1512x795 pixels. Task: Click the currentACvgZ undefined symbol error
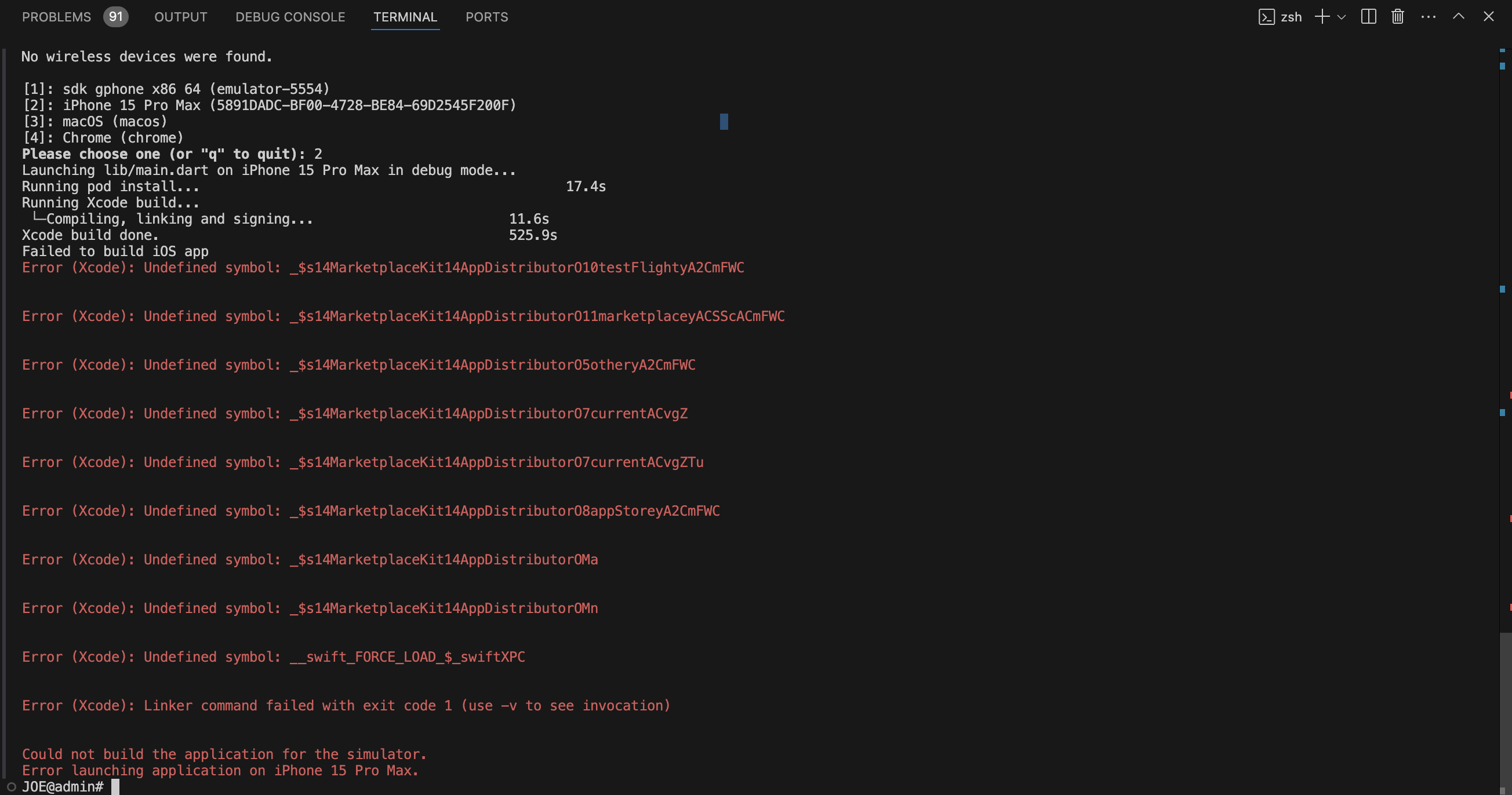[355, 414]
